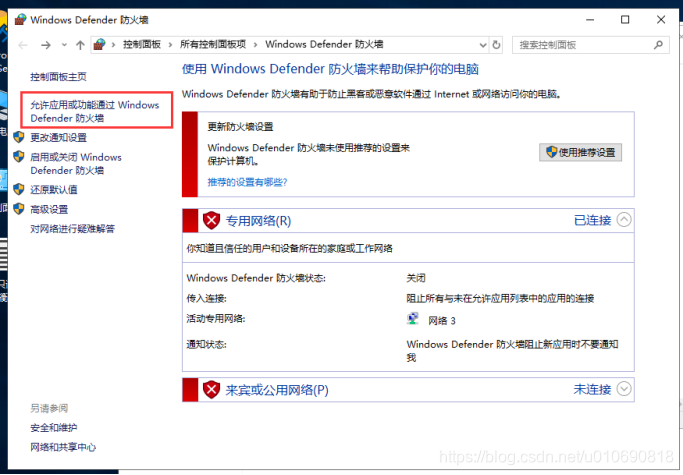Viewport: 683px width, 475px height.
Task: Click red shield icon for 专用网络
Action: (x=212, y=221)
